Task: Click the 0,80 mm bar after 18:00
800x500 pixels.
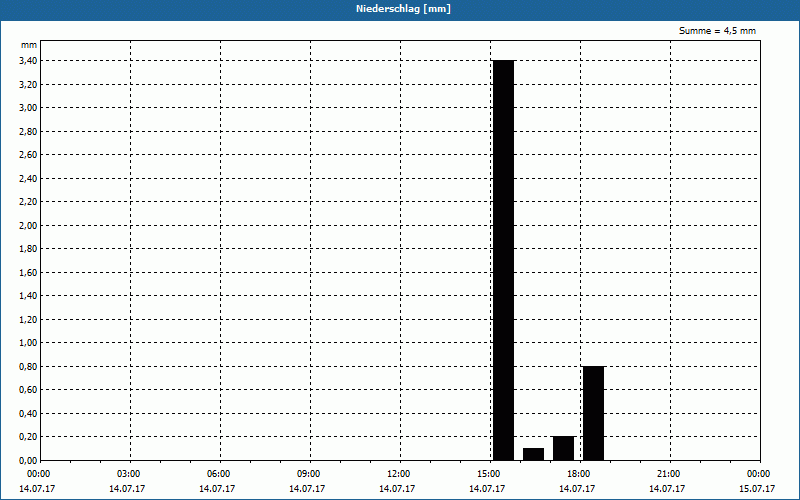Action: click(593, 413)
